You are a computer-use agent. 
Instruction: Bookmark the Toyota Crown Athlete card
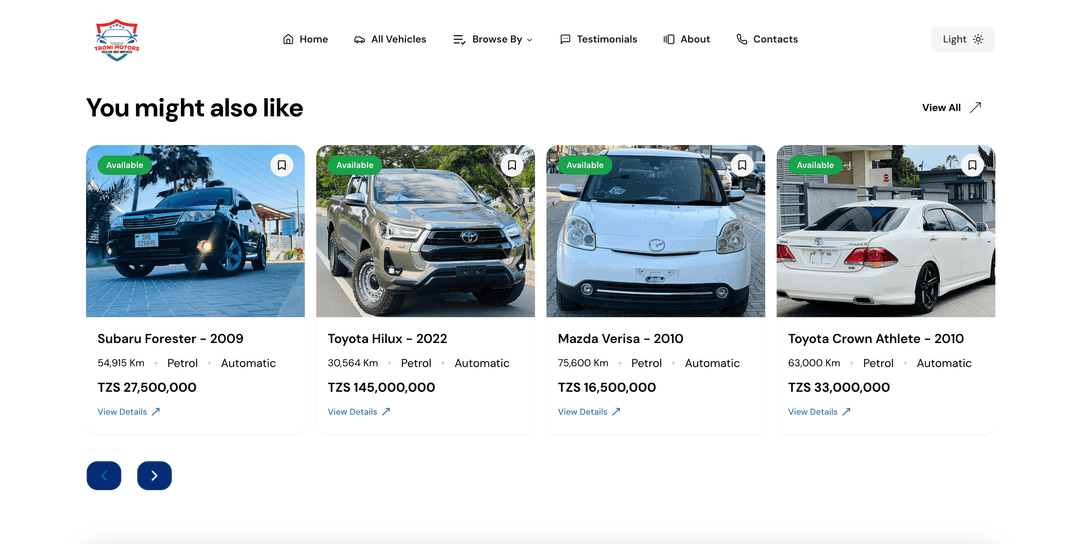point(972,165)
